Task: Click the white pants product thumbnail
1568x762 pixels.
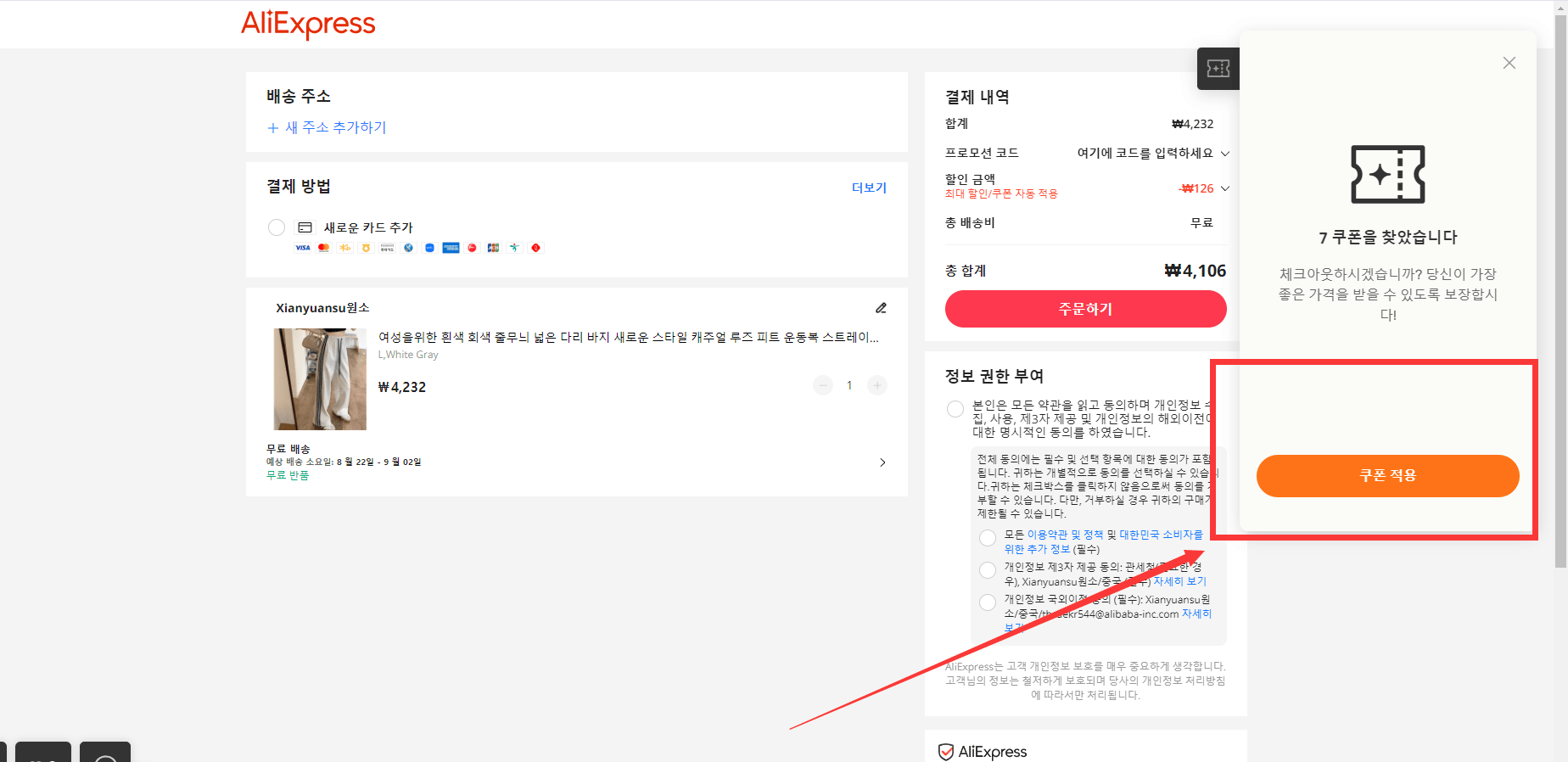Action: pyautogui.click(x=320, y=379)
